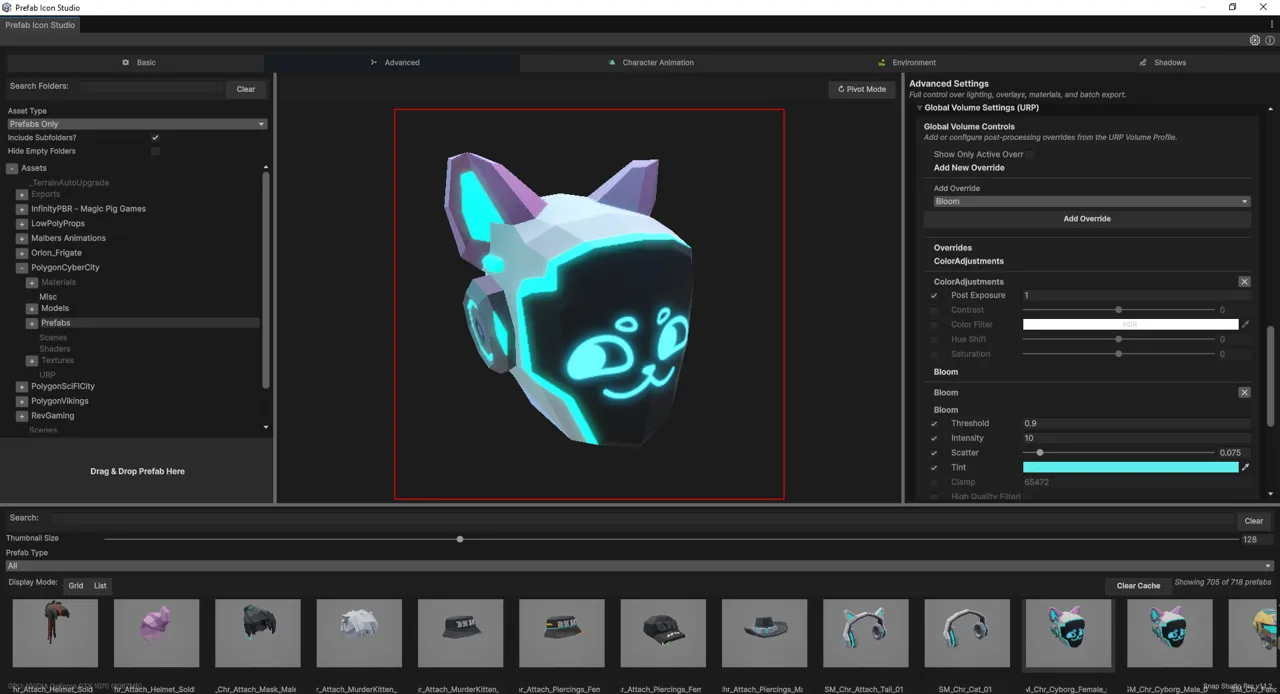The width and height of the screenshot is (1280, 694).
Task: Collapse Global Volume Settings (URP) section
Action: click(919, 108)
